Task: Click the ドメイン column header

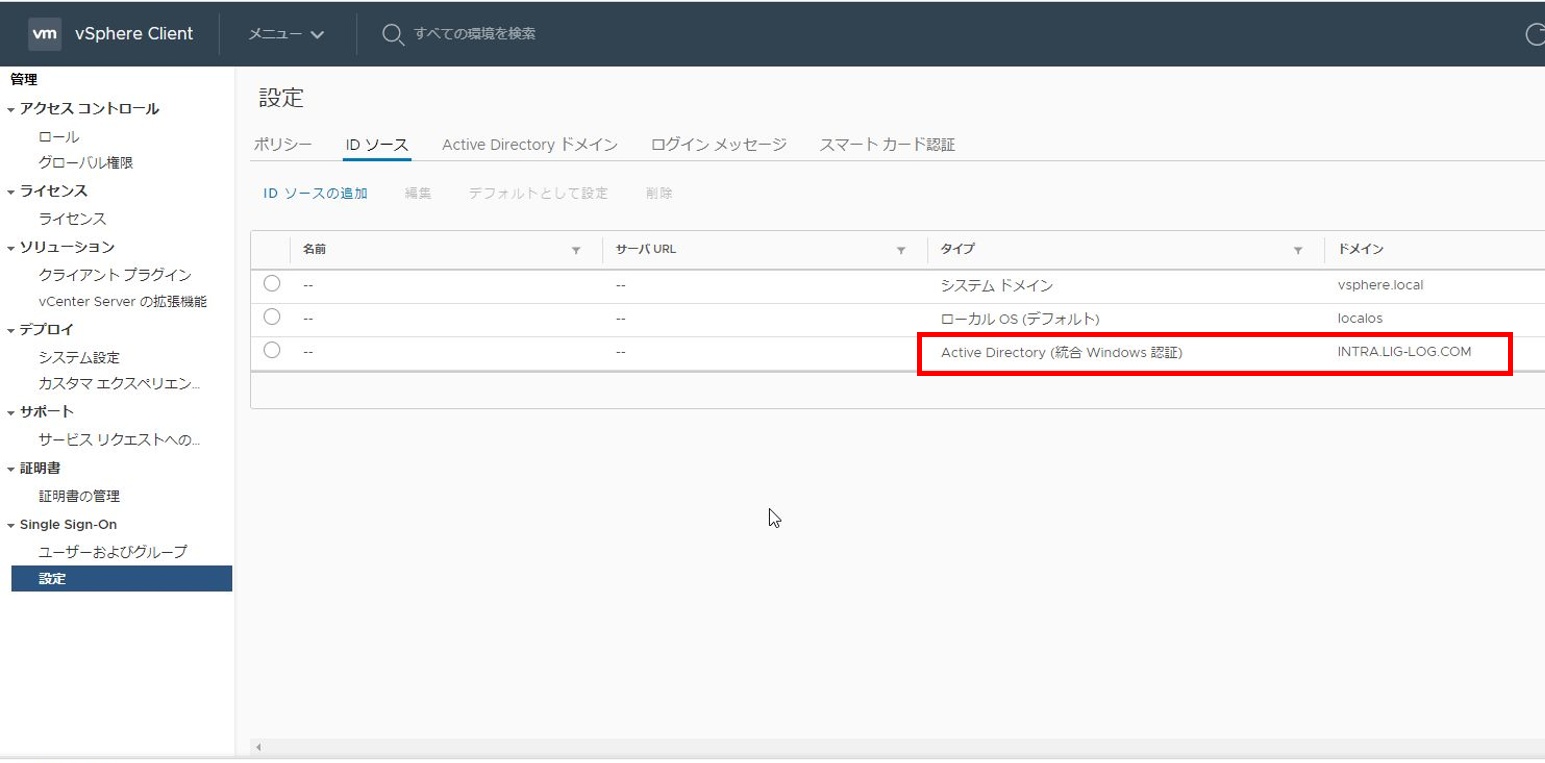Action: click(x=1361, y=249)
